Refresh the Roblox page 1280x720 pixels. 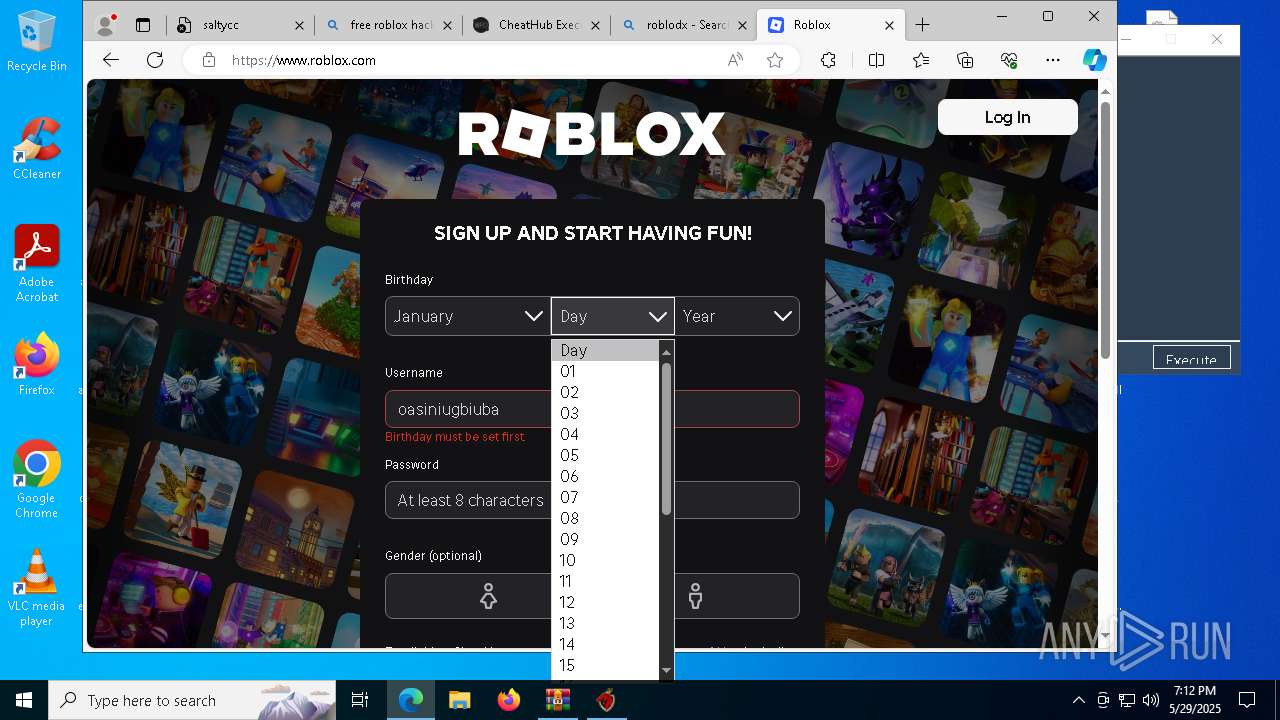tap(155, 60)
